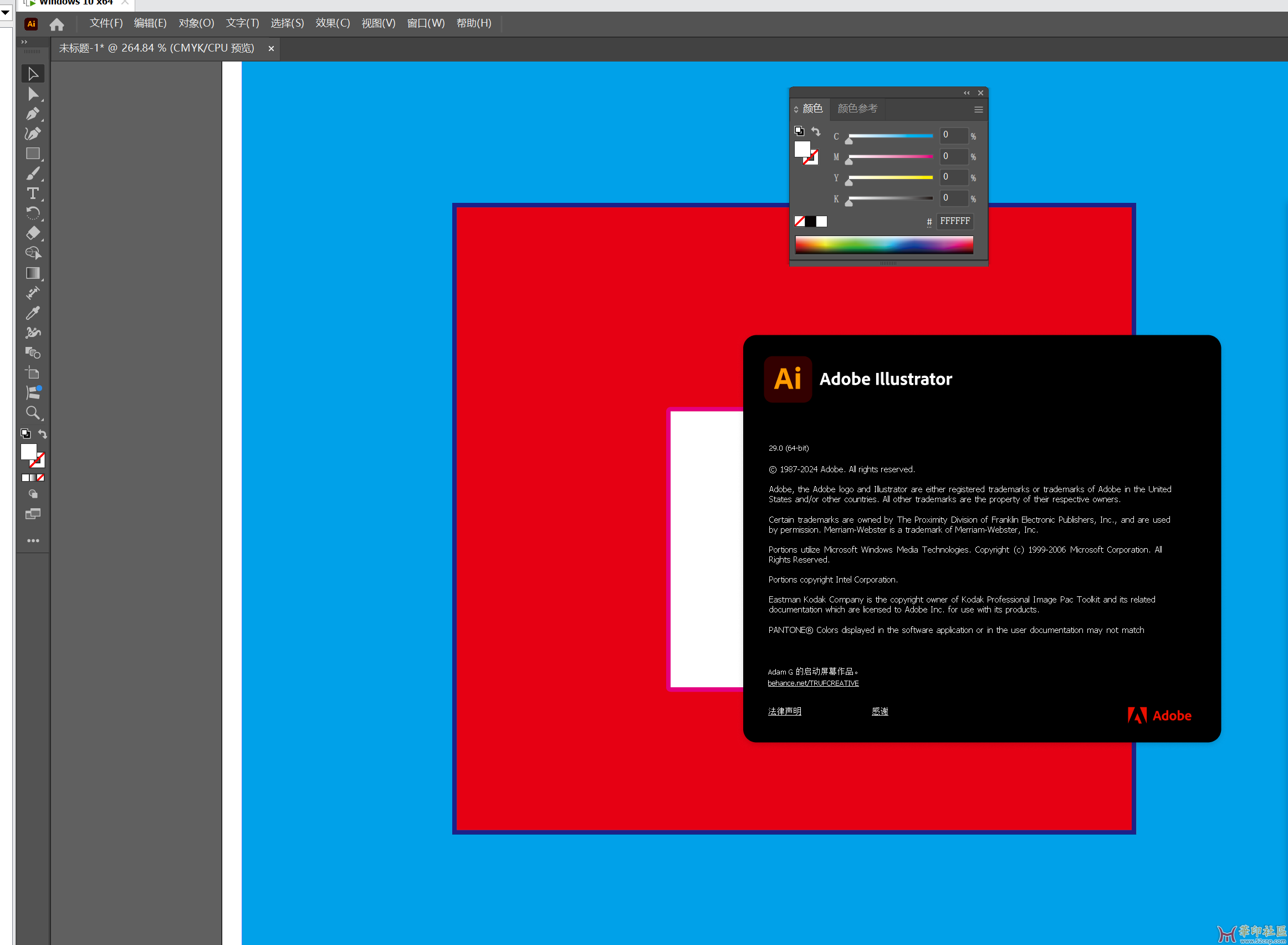
Task: Open the 对象(O) menu
Action: pos(196,23)
